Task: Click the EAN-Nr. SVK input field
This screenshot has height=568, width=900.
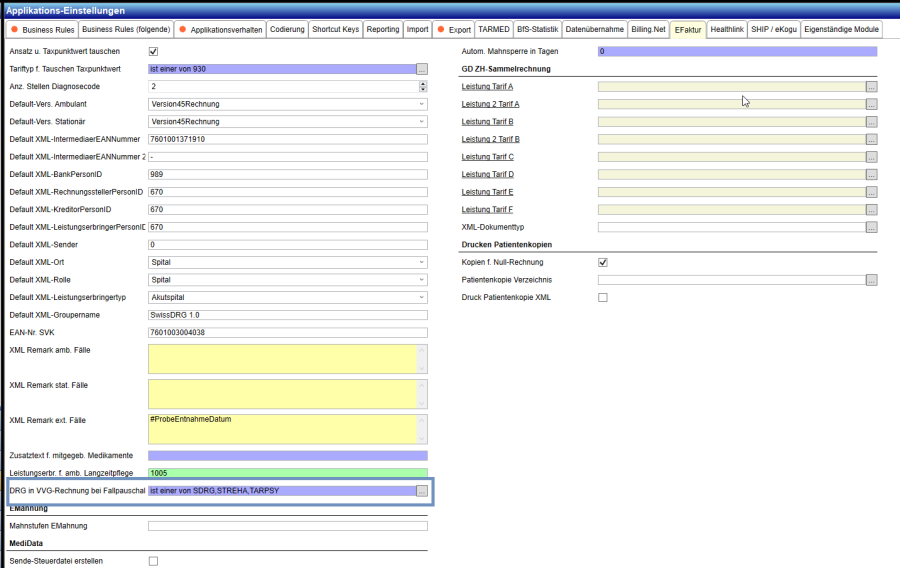Action: click(x=287, y=333)
